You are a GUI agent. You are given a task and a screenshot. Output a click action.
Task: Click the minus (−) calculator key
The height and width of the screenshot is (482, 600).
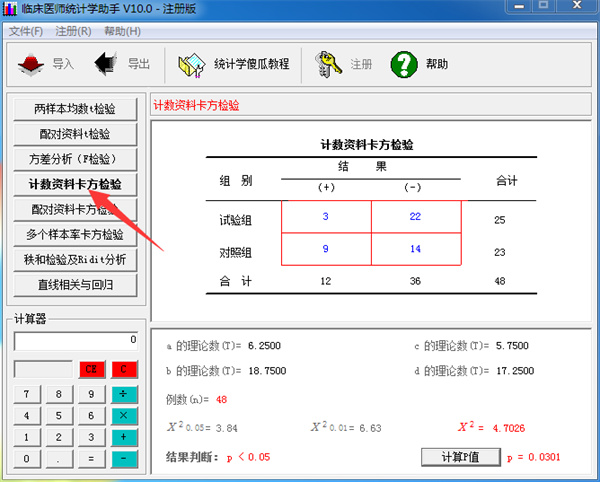124,459
